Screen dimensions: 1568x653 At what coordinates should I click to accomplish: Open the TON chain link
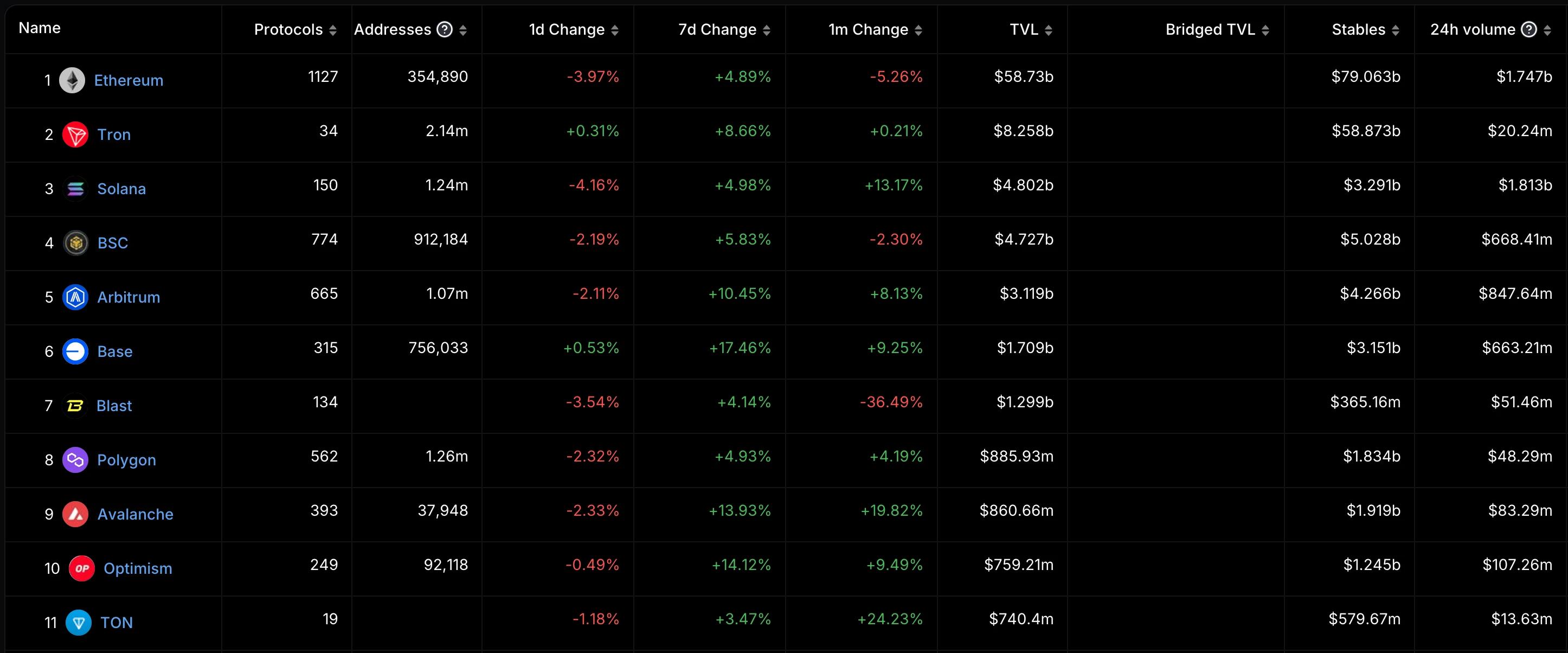(116, 623)
